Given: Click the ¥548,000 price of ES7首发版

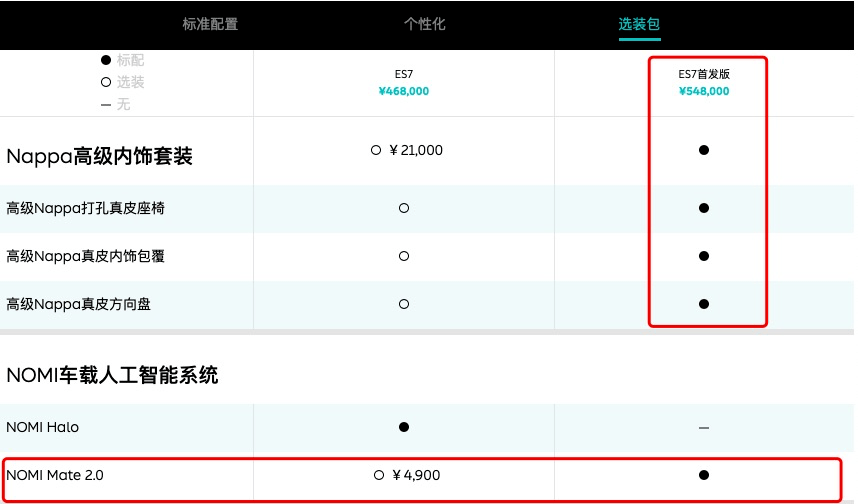Looking at the screenshot, I should (x=704, y=91).
